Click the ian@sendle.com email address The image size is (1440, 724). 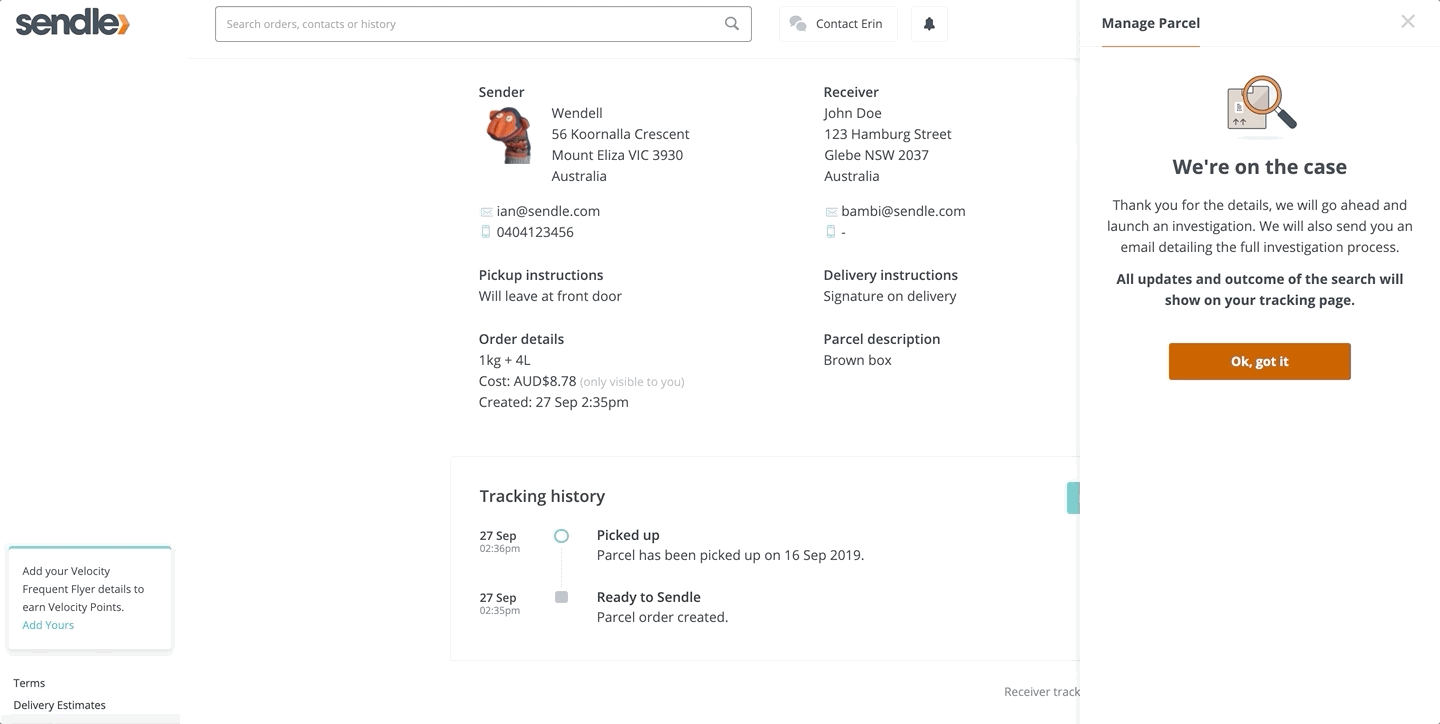pyautogui.click(x=548, y=211)
